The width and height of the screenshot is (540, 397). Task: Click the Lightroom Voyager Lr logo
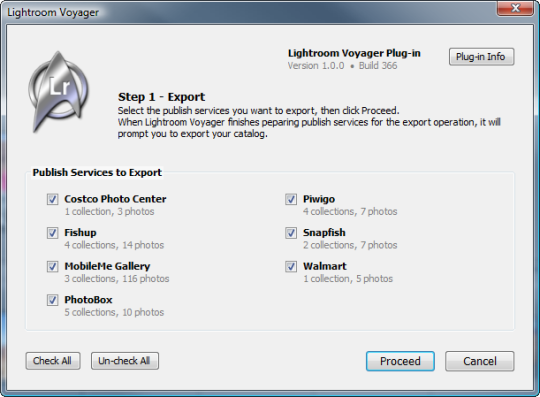point(59,92)
